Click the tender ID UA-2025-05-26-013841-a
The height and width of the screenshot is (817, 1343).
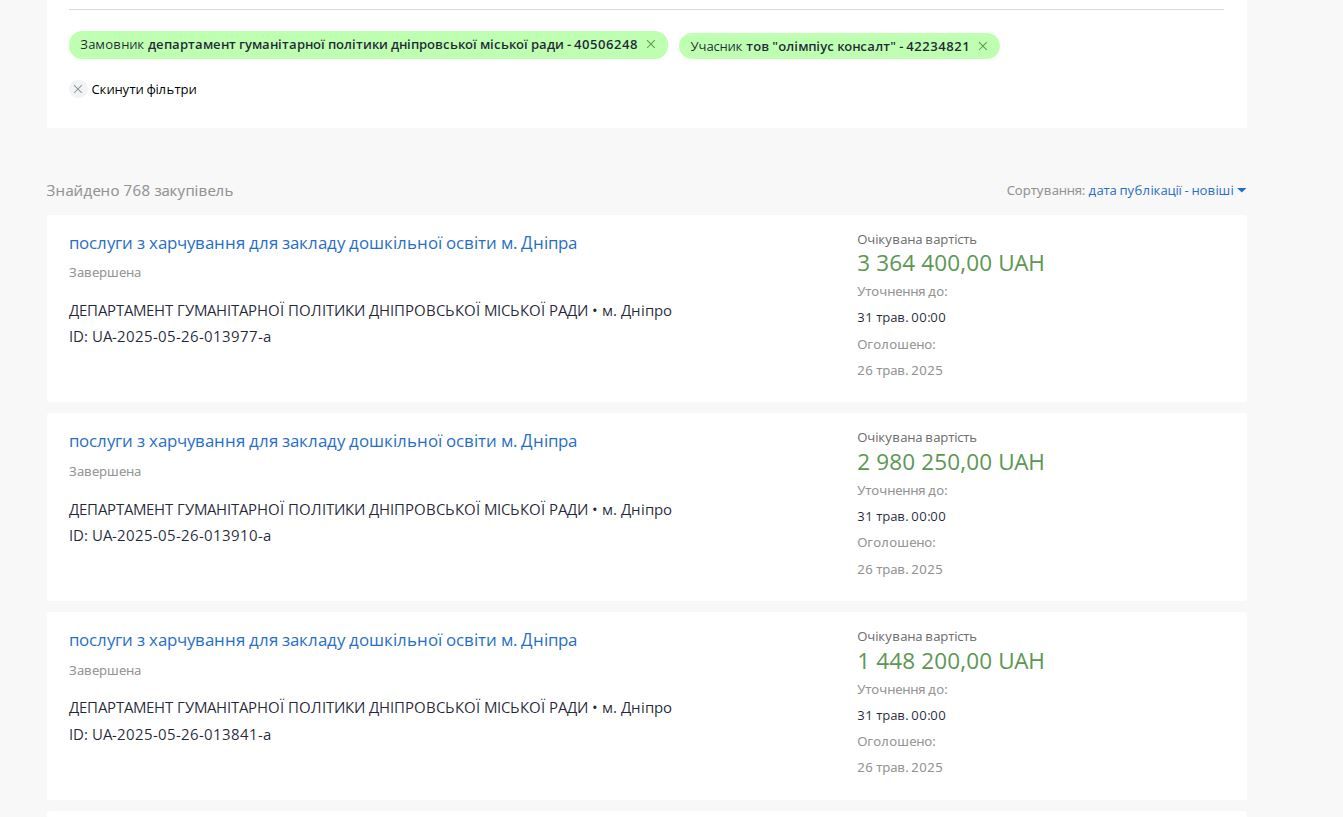pyautogui.click(x=170, y=735)
